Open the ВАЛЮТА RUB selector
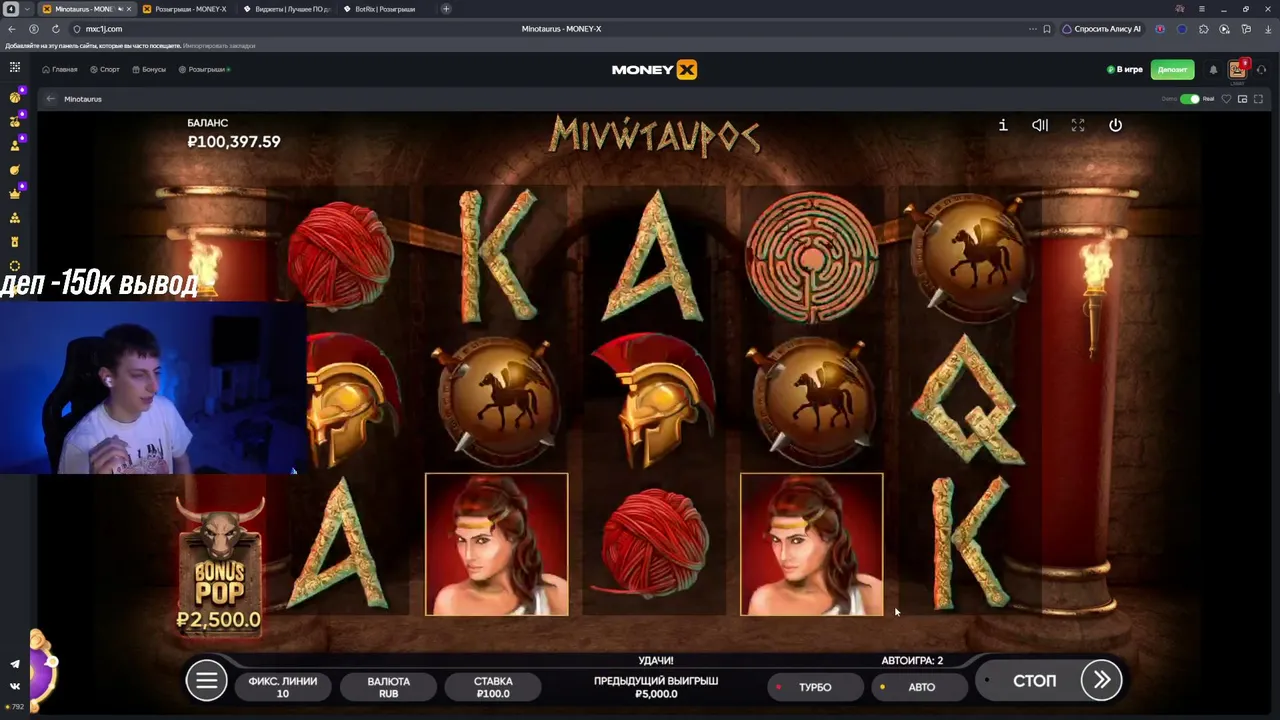 click(x=388, y=687)
